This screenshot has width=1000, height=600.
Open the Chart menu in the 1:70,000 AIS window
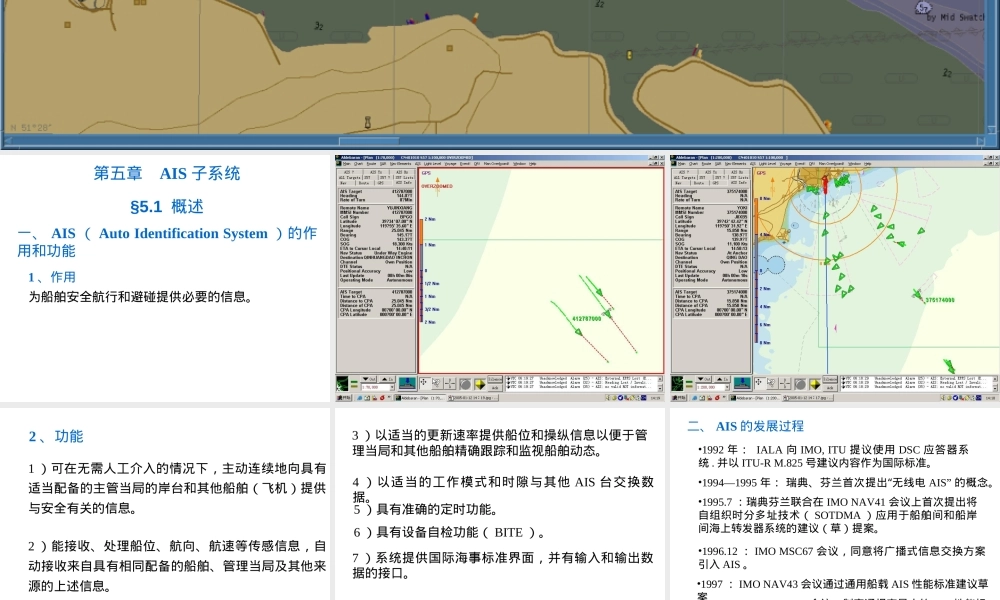(x=356, y=164)
